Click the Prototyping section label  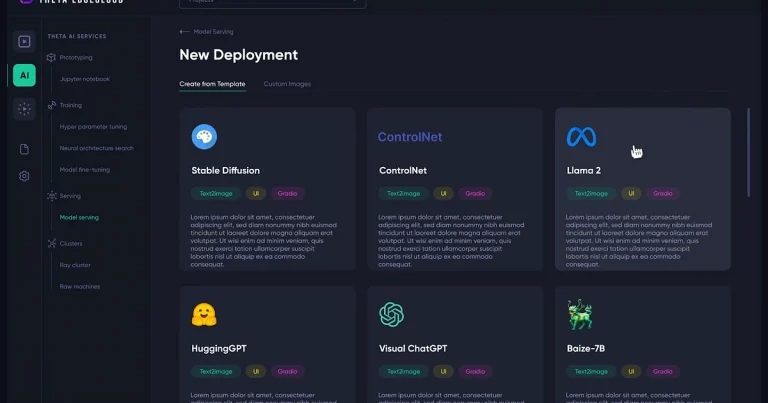(76, 57)
